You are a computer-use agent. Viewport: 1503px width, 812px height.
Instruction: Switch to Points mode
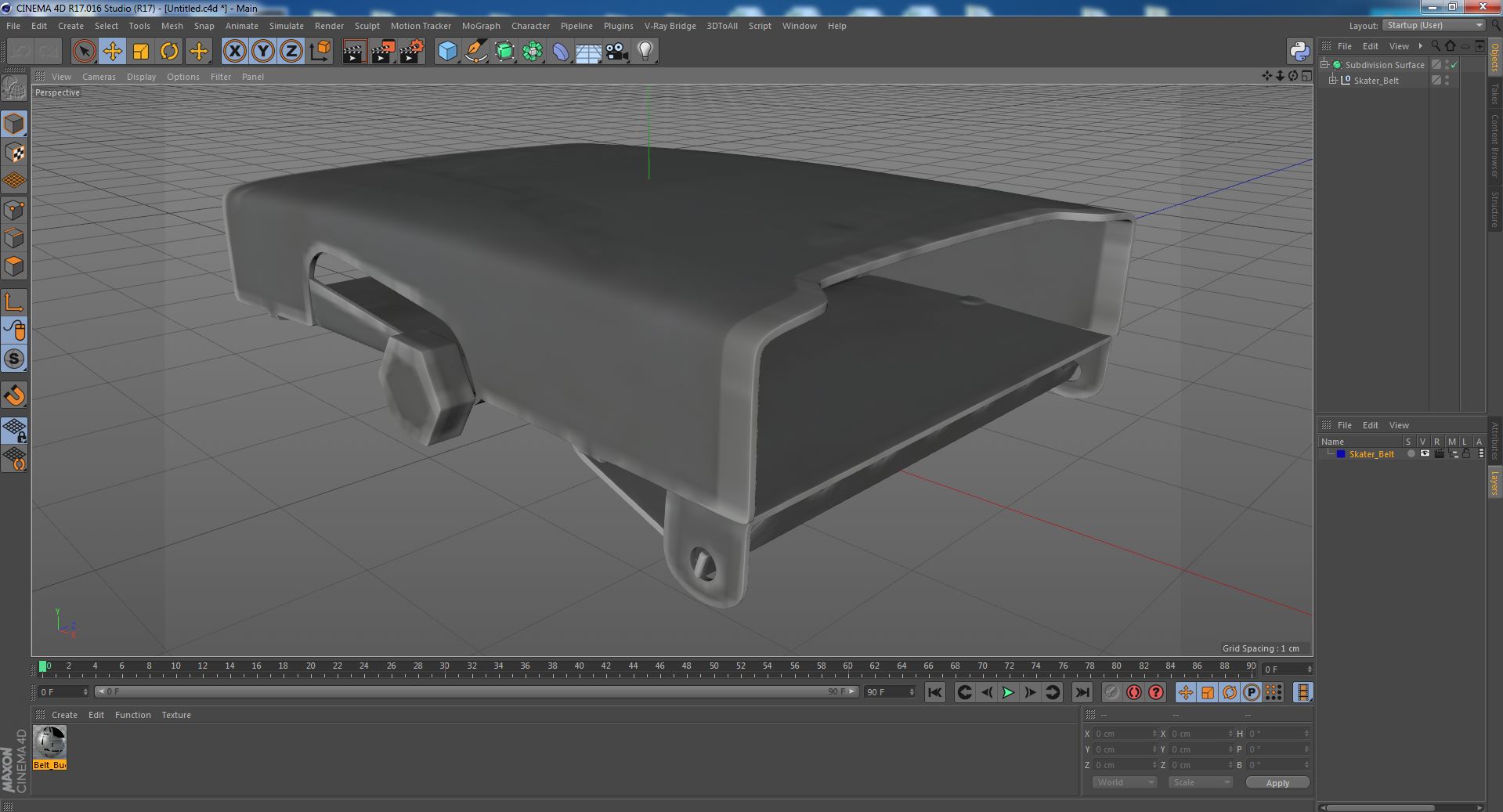pyautogui.click(x=14, y=210)
